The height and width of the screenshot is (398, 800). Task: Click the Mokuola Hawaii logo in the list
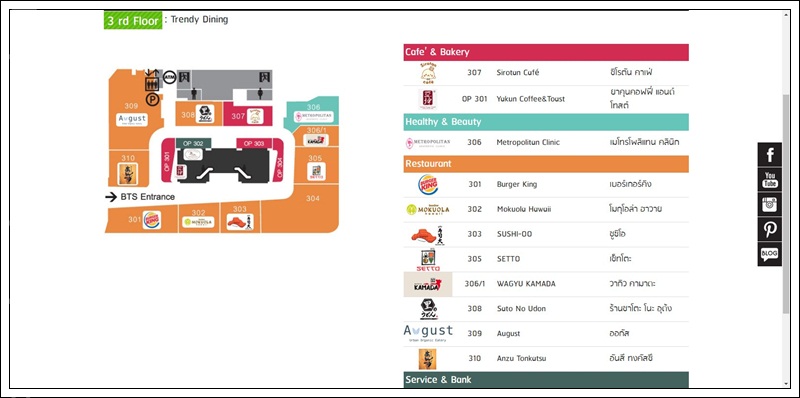(428, 209)
